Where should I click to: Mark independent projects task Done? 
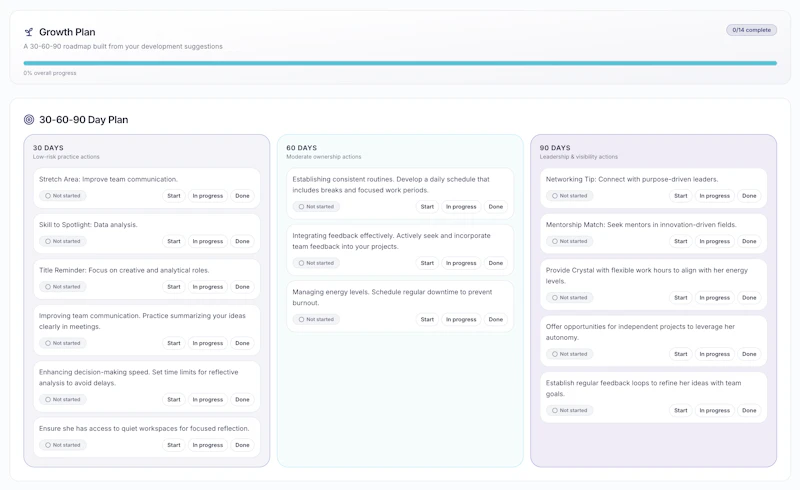(749, 354)
